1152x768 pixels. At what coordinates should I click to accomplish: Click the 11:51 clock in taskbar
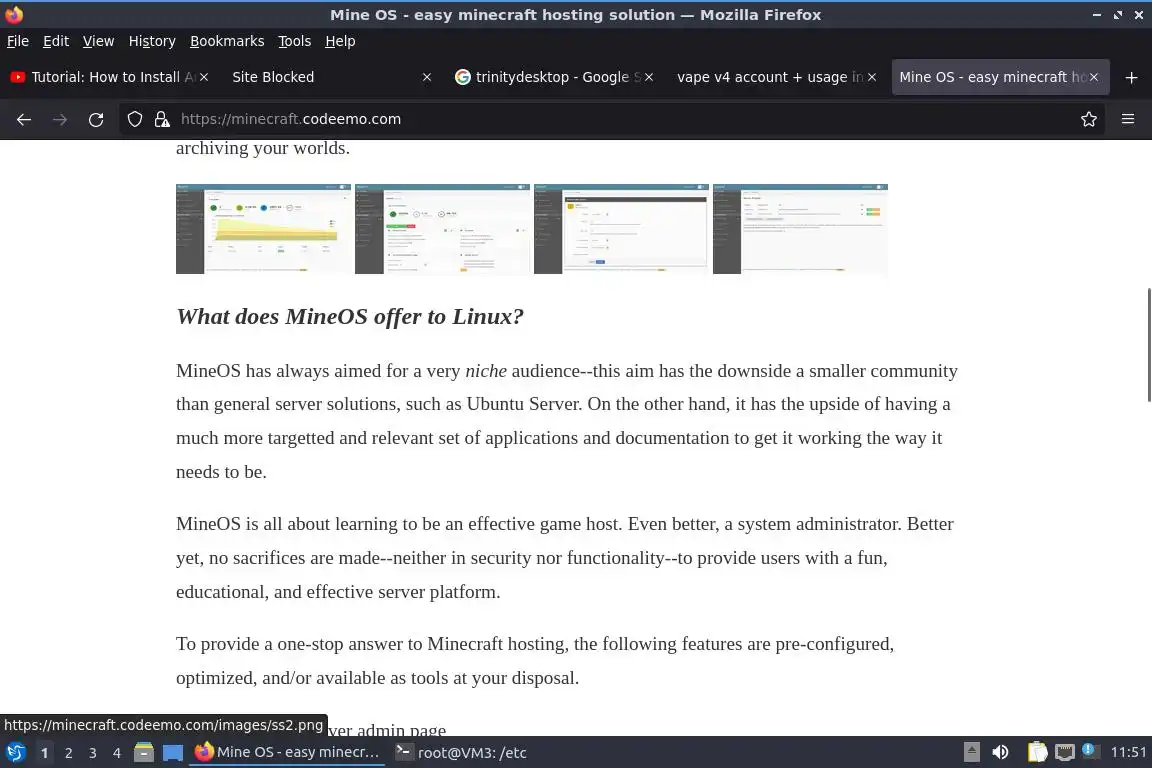(x=1128, y=753)
